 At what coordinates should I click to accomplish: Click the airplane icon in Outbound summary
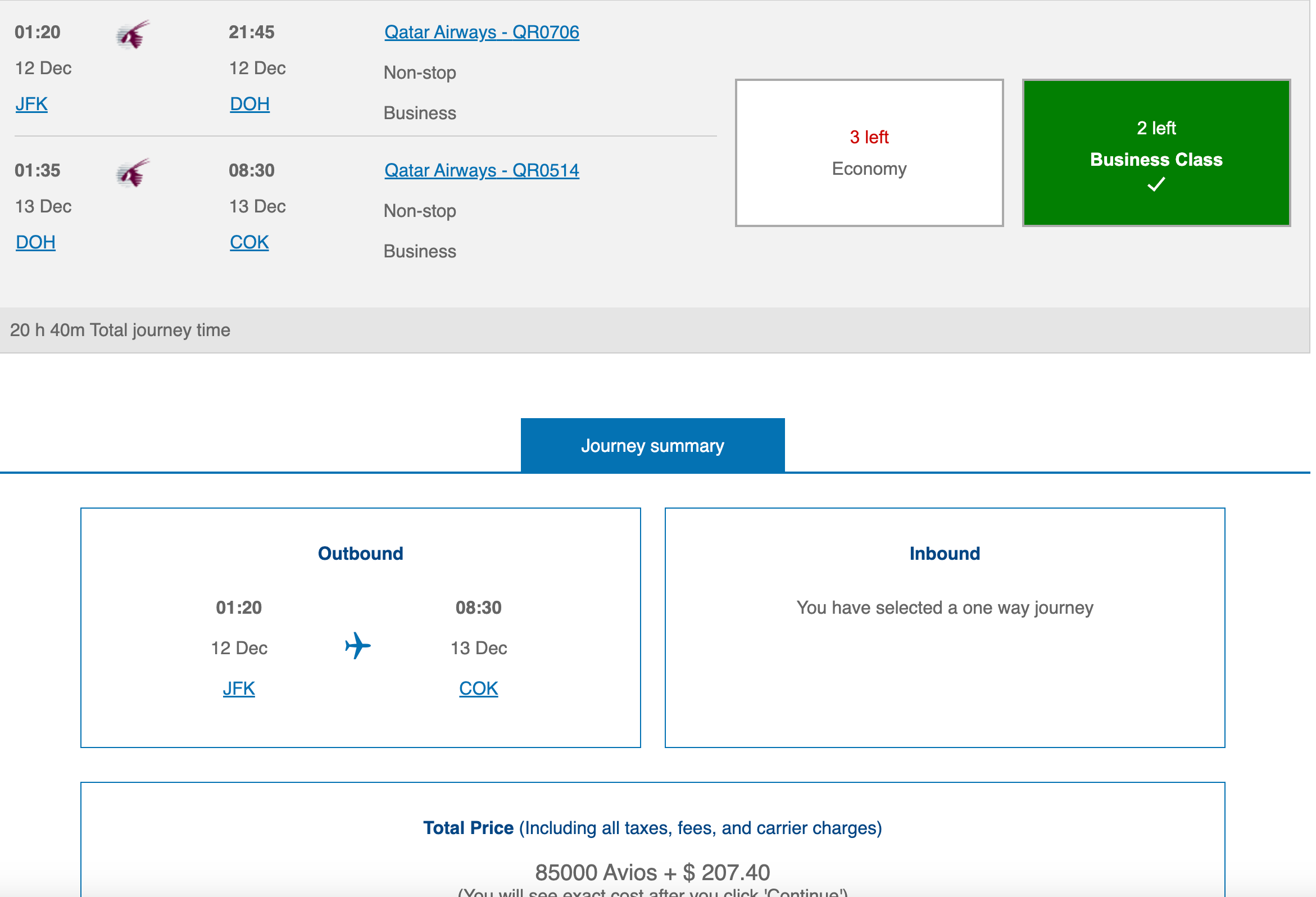pyautogui.click(x=358, y=646)
